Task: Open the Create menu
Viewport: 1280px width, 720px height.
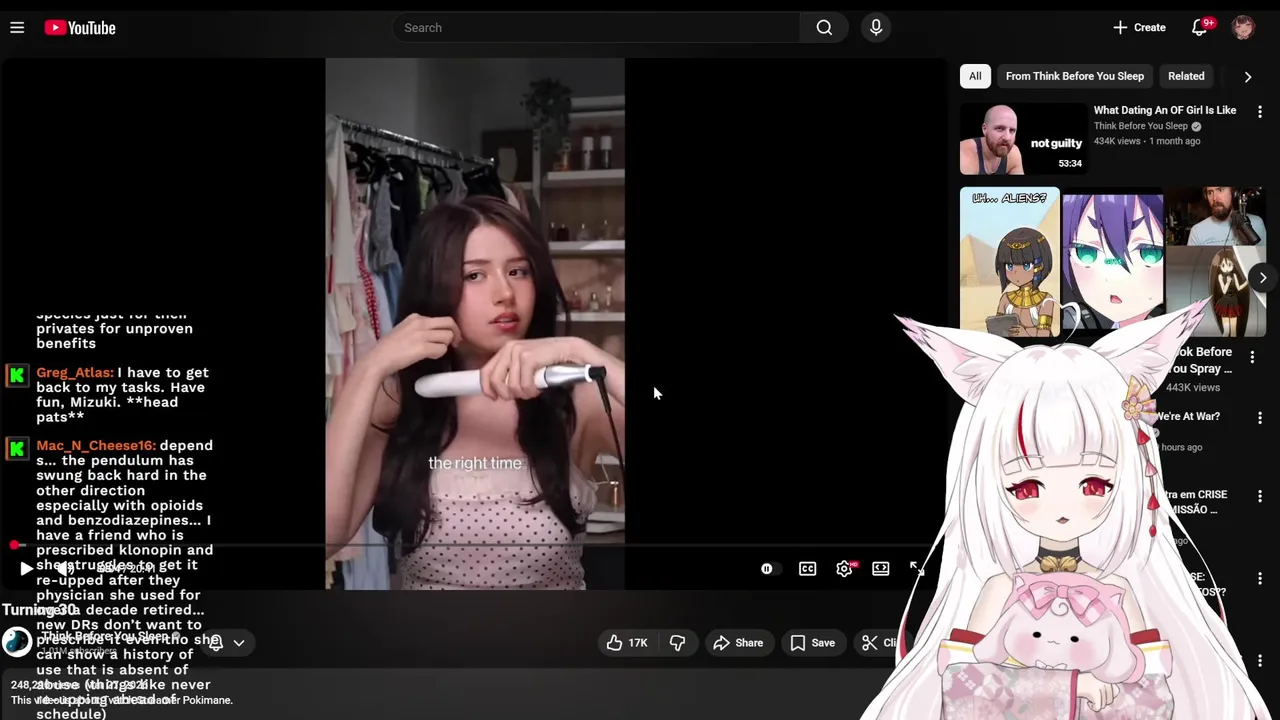Action: coord(1139,28)
